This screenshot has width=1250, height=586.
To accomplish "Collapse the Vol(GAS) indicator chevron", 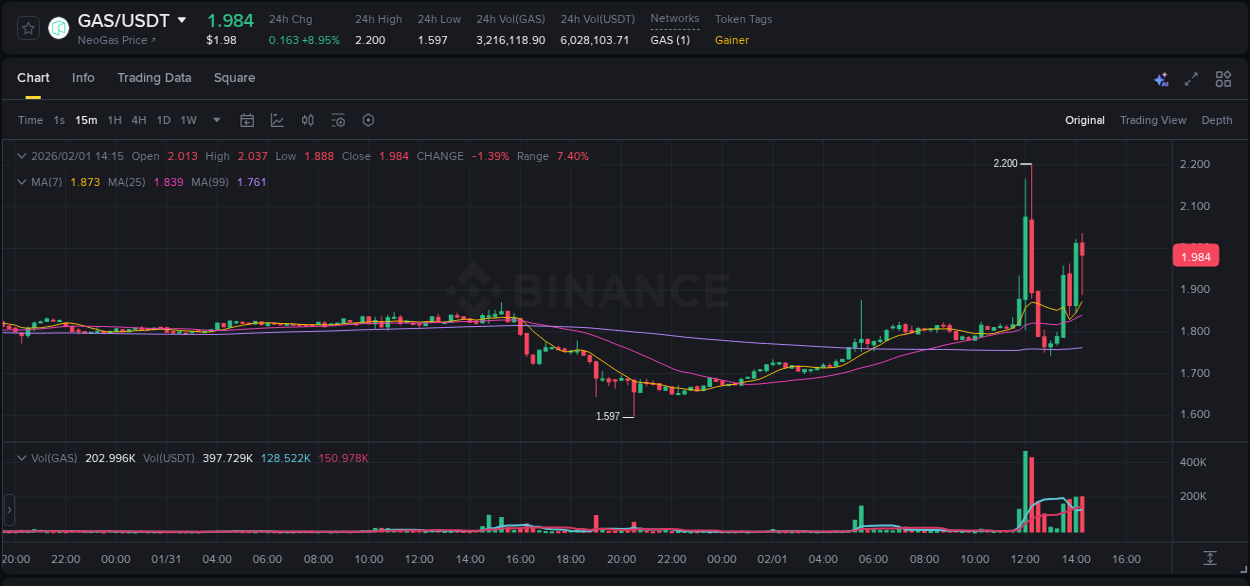I will tap(22, 457).
